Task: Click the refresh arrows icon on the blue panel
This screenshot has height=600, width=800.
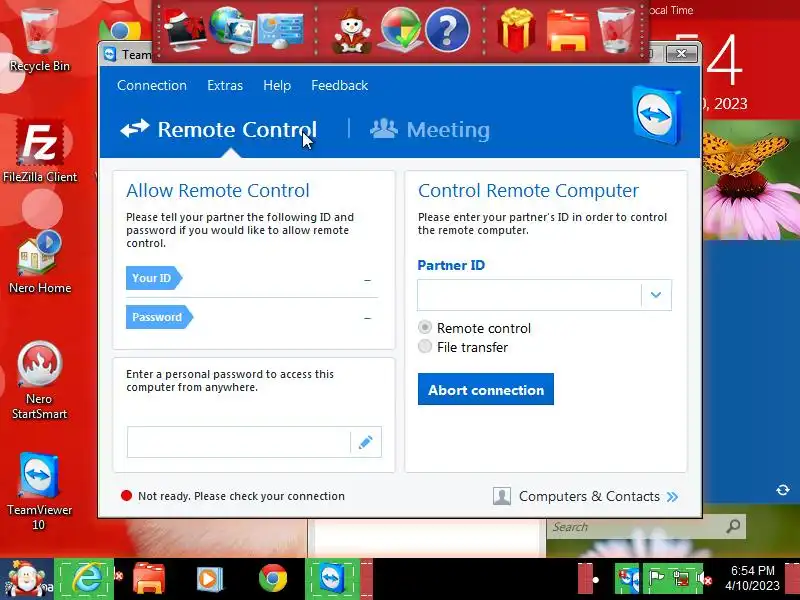Action: point(783,490)
